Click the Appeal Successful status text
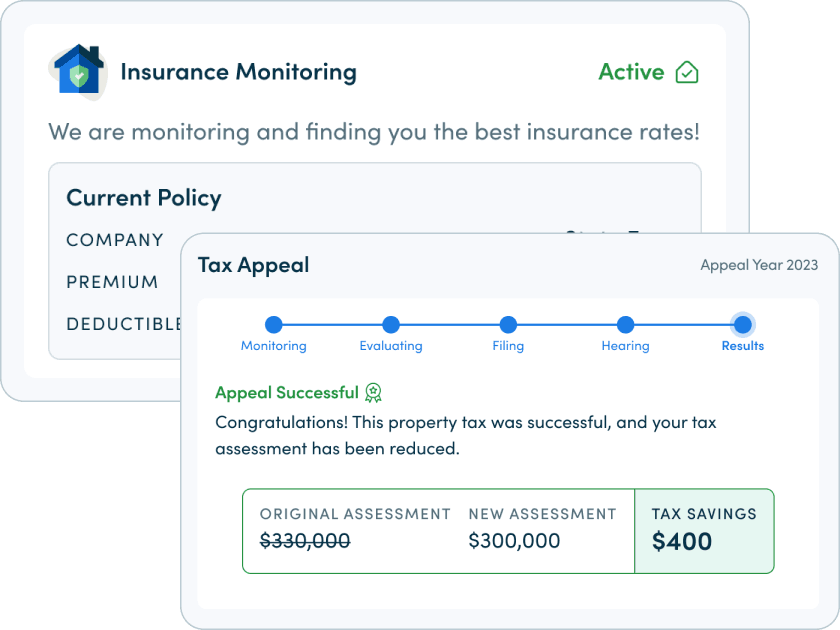 tap(286, 393)
